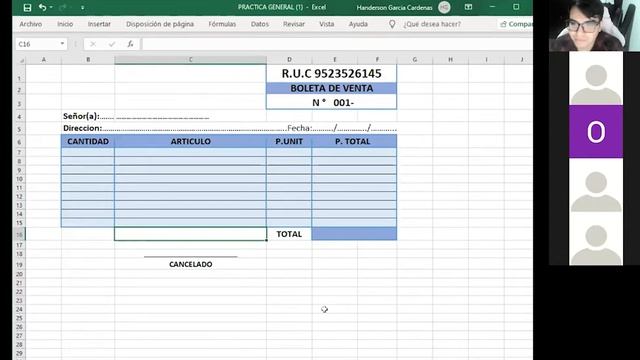Switch to the Inicio ribbon tab
The width and height of the screenshot is (640, 360).
point(65,24)
